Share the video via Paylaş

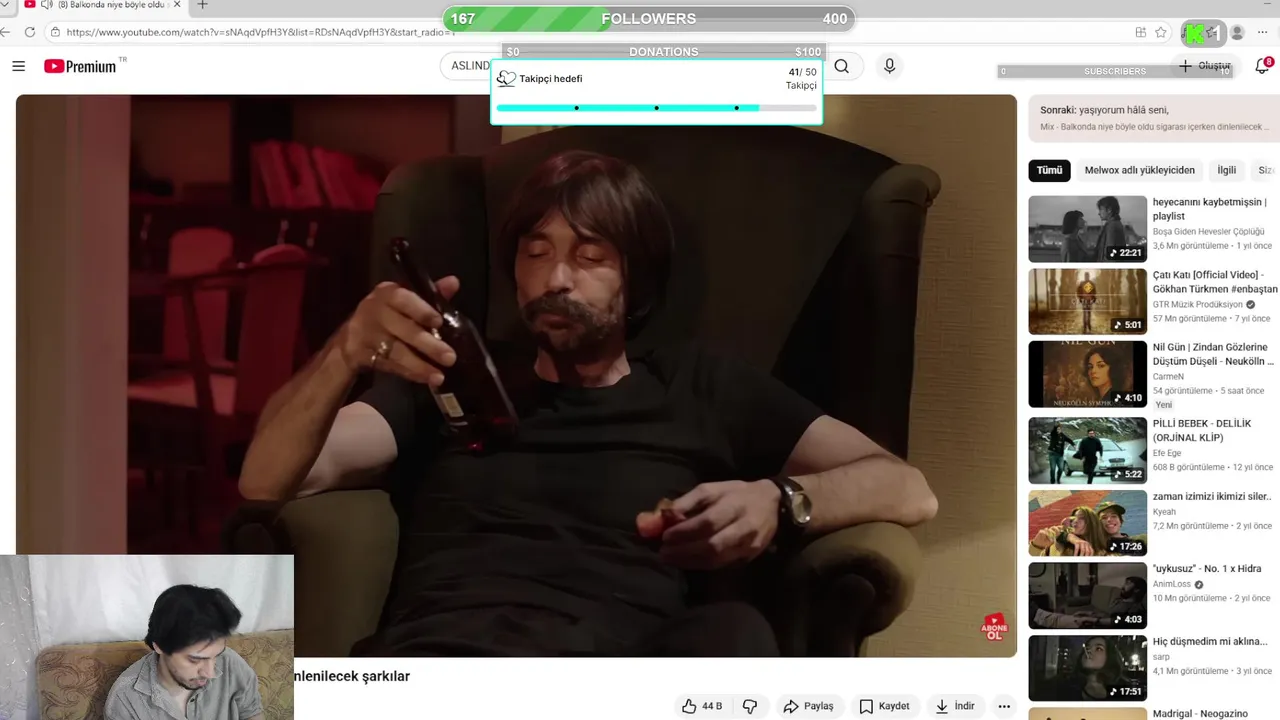point(808,706)
